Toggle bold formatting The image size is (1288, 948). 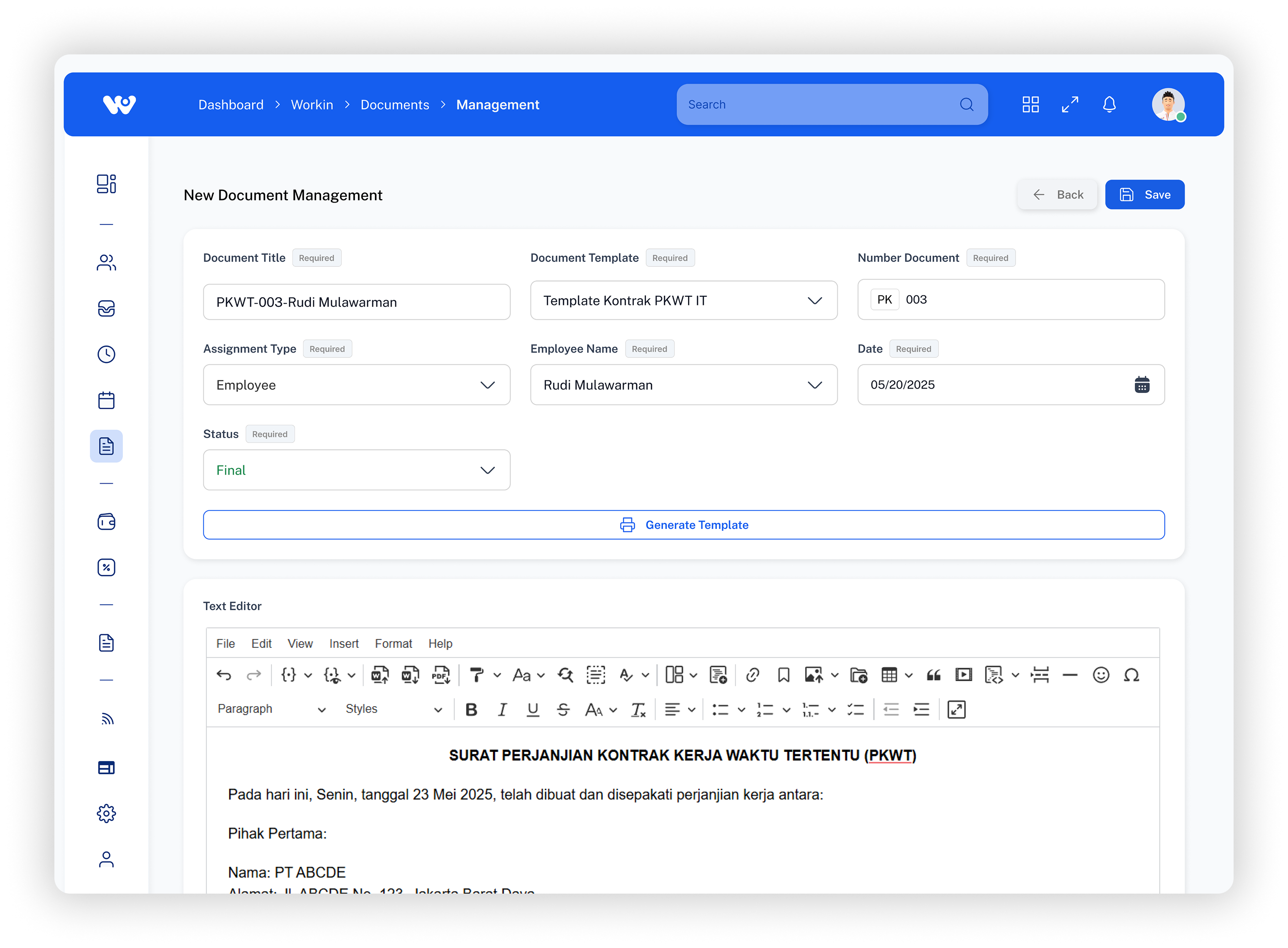coord(471,710)
